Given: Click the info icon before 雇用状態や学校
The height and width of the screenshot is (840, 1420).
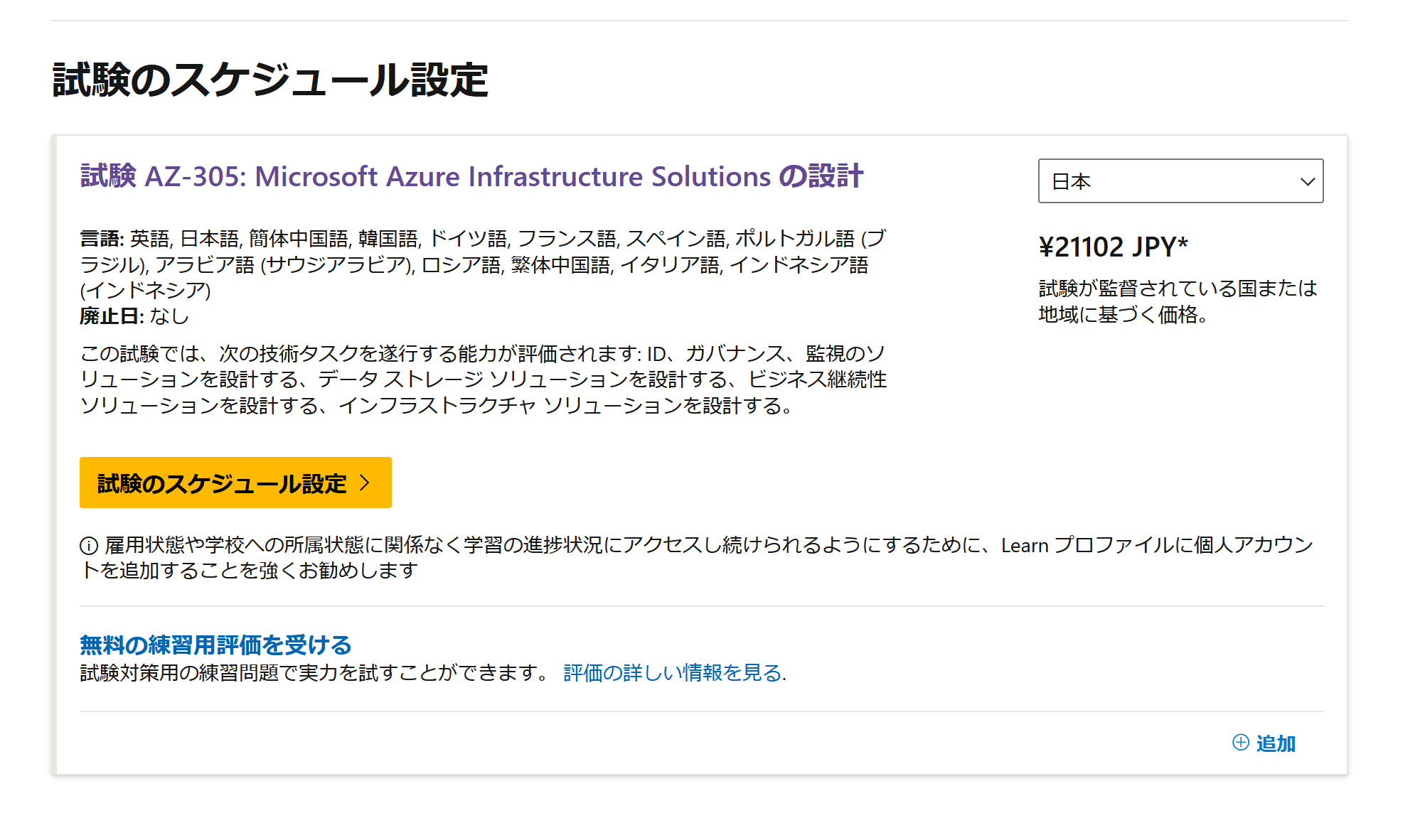Looking at the screenshot, I should [x=89, y=546].
